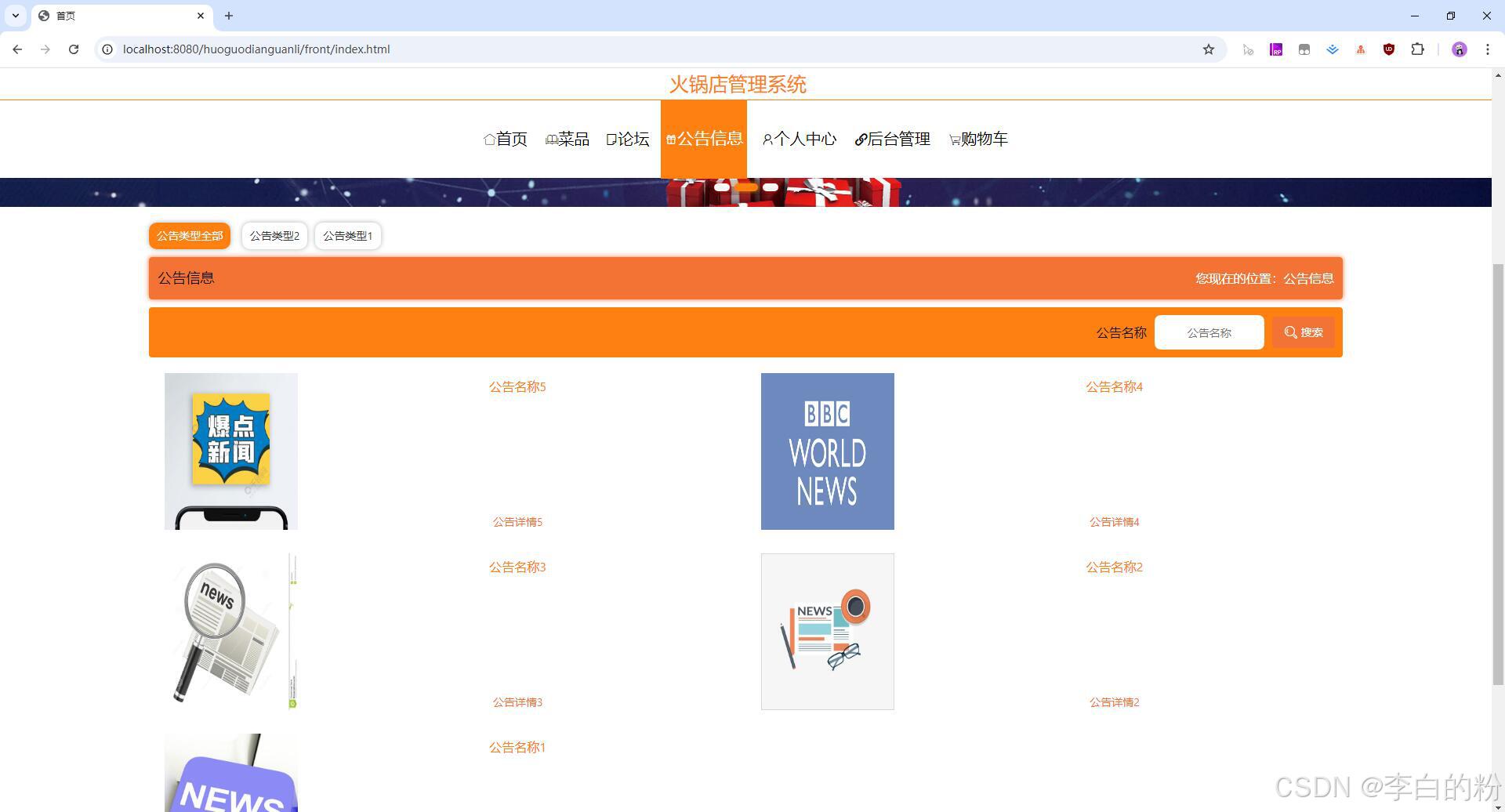Expand the tab search dropdown arrow
The width and height of the screenshot is (1505, 812).
coord(16,16)
